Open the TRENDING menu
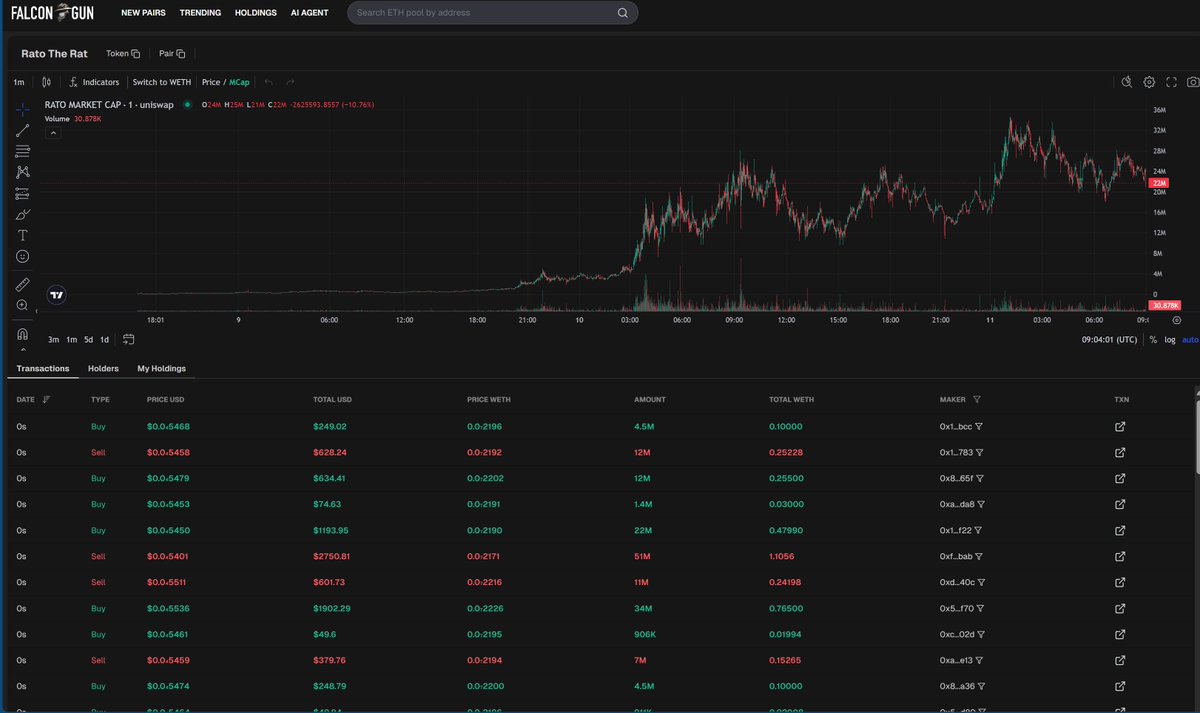Screen dimensions: 1200x713 coord(201,13)
